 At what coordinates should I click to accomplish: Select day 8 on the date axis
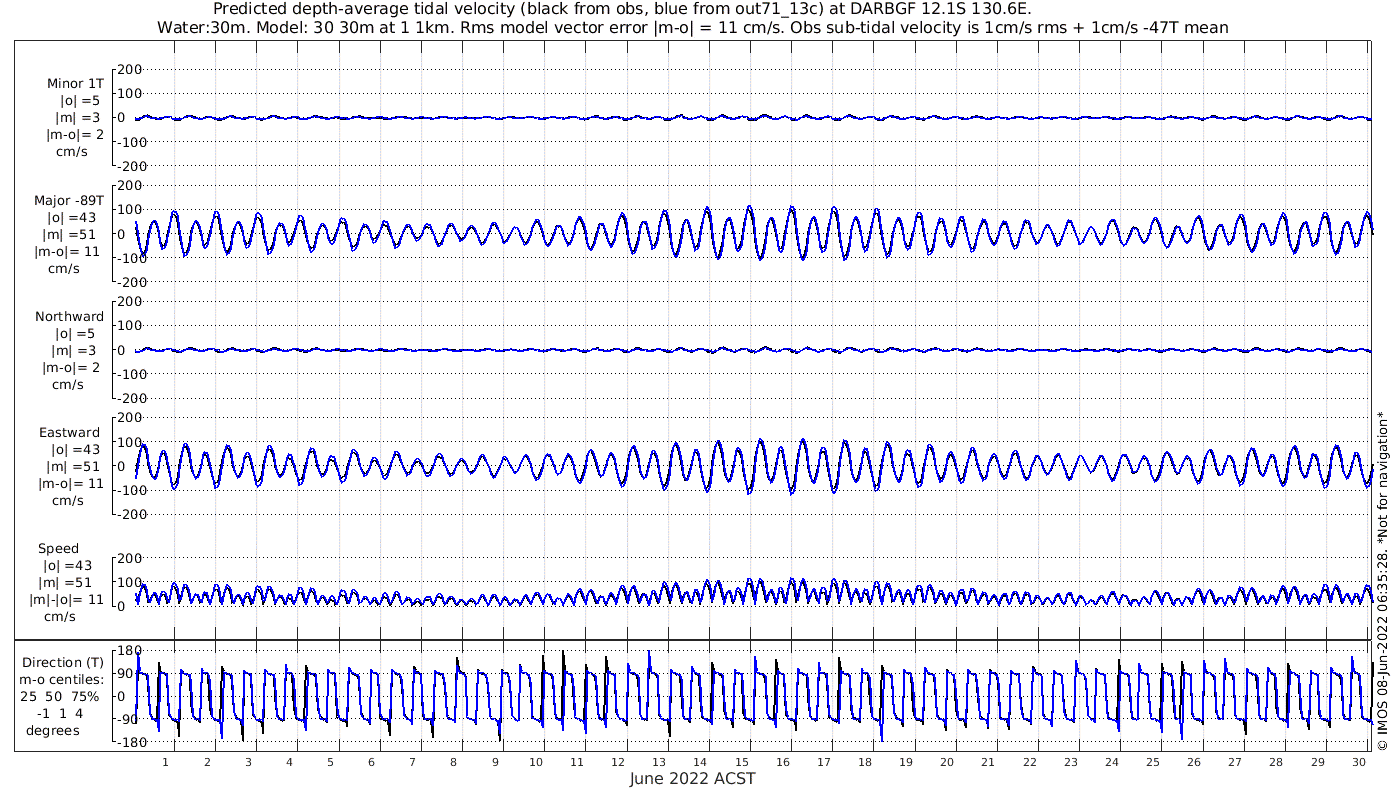(x=453, y=762)
